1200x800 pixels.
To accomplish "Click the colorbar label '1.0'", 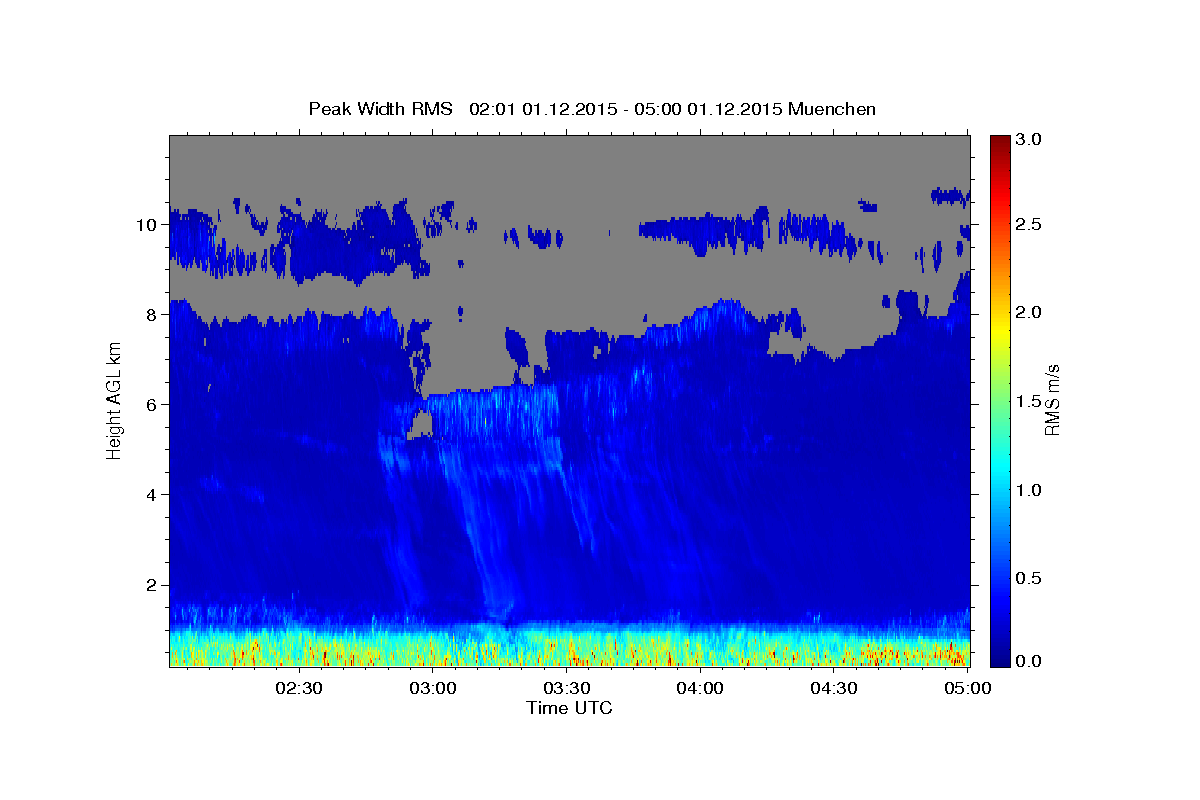I will [x=1029, y=490].
